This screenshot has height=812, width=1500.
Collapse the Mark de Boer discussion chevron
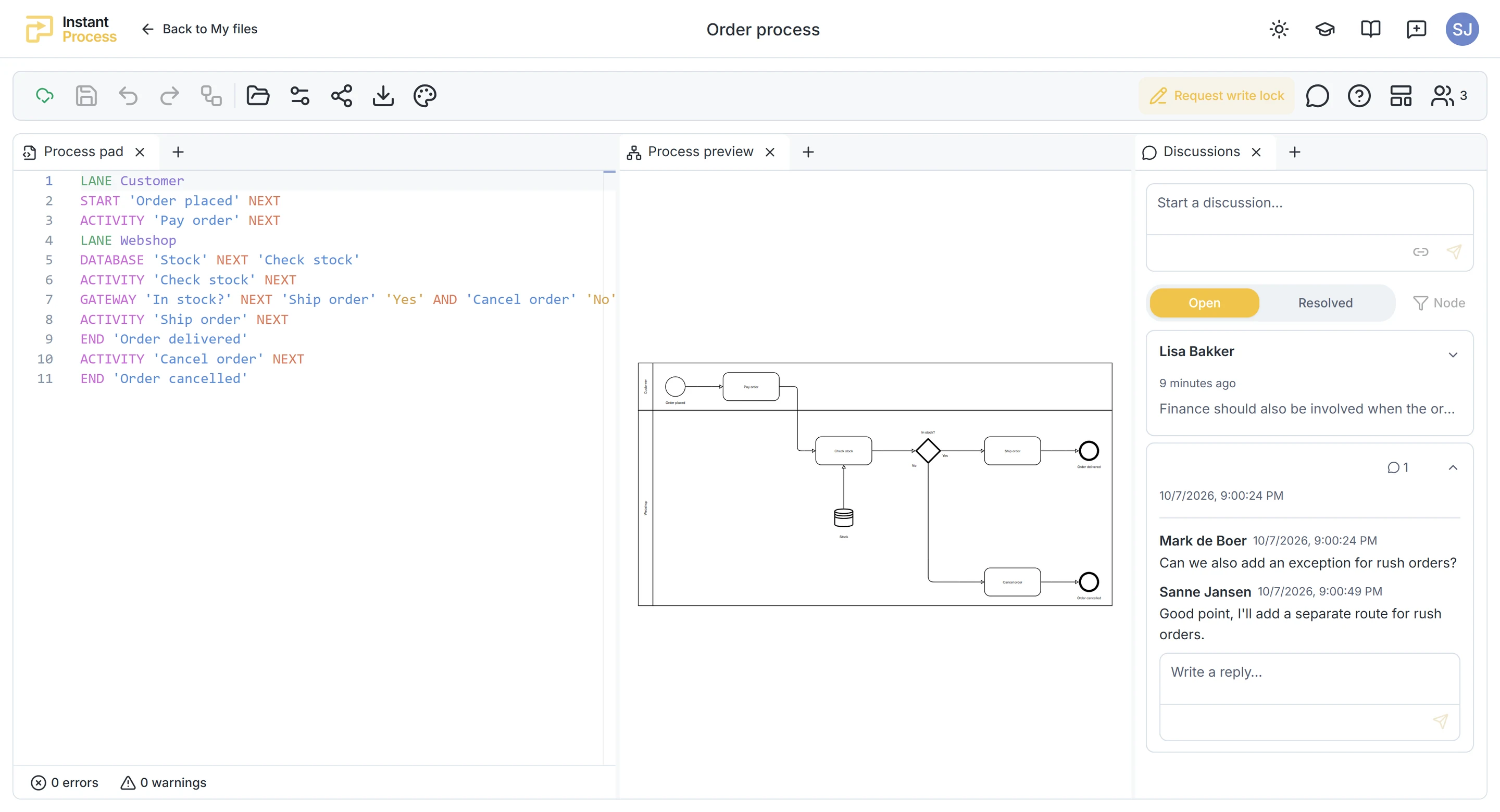click(x=1453, y=467)
